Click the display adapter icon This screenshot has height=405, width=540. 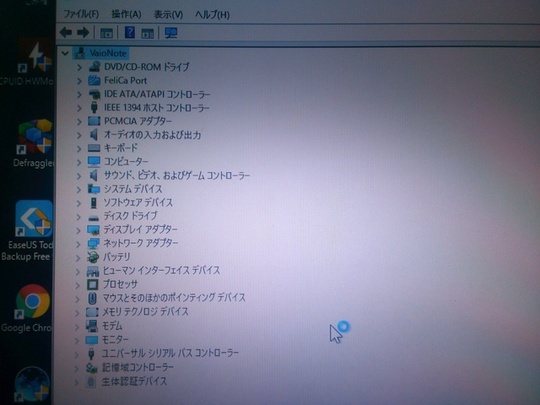coord(93,230)
